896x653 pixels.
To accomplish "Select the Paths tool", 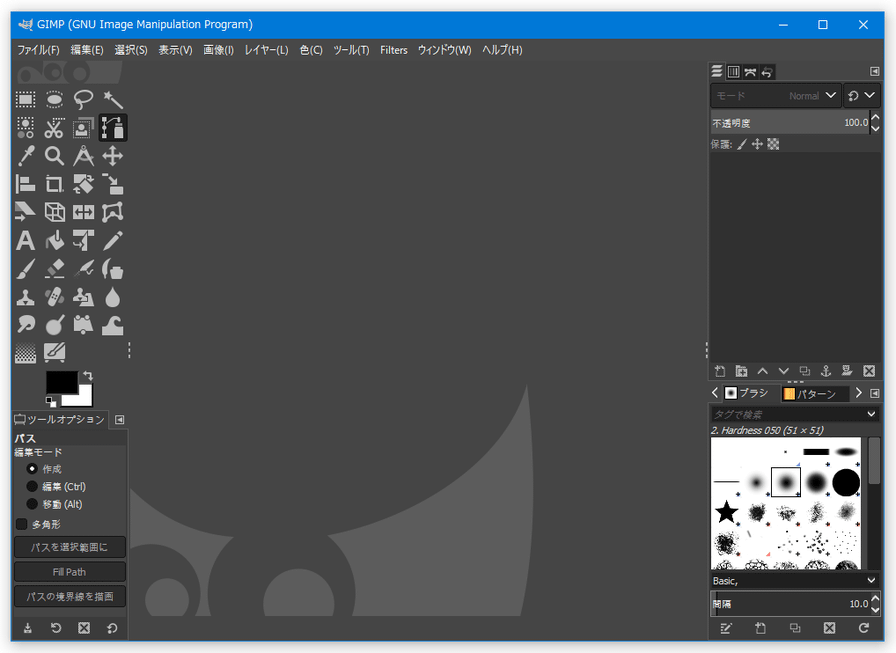I will point(113,128).
